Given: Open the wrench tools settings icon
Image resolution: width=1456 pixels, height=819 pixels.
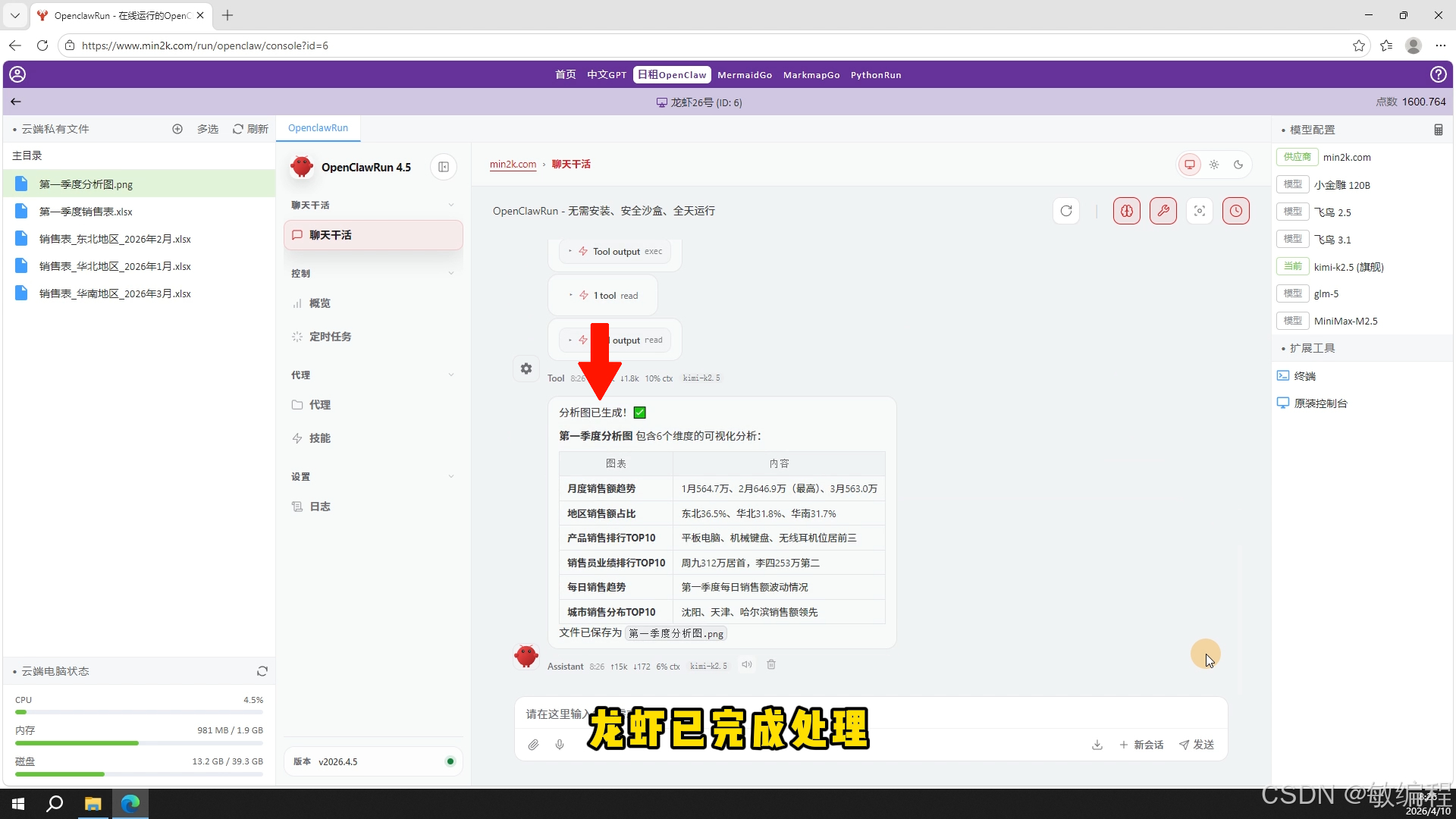Looking at the screenshot, I should point(1164,211).
